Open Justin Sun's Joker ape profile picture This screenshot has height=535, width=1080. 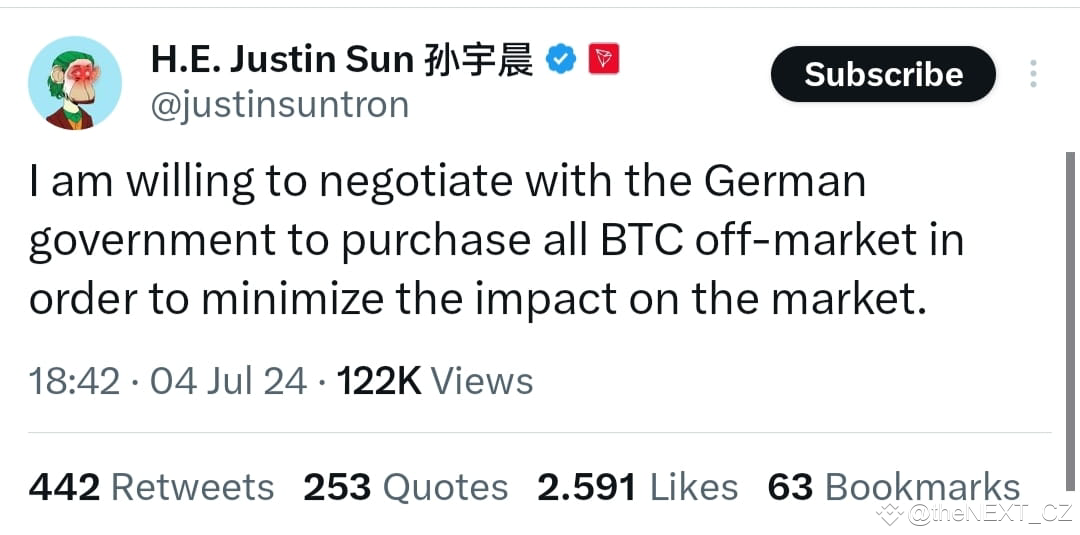click(x=74, y=83)
